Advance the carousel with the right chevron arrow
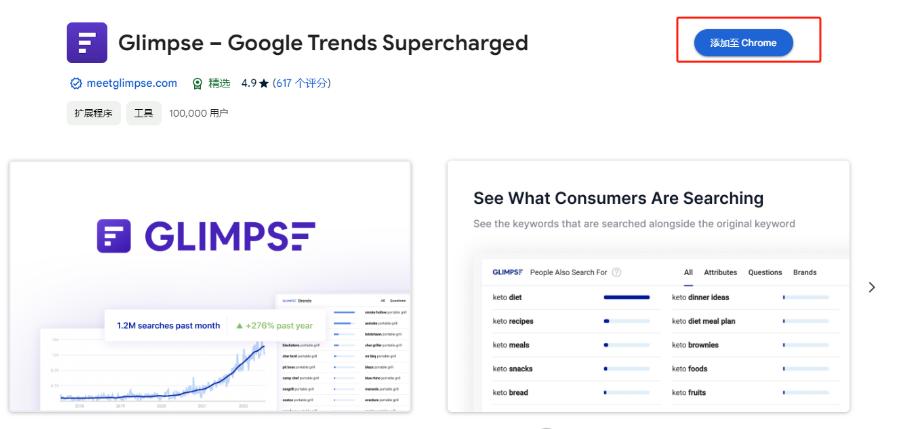This screenshot has height=429, width=915. click(x=872, y=287)
